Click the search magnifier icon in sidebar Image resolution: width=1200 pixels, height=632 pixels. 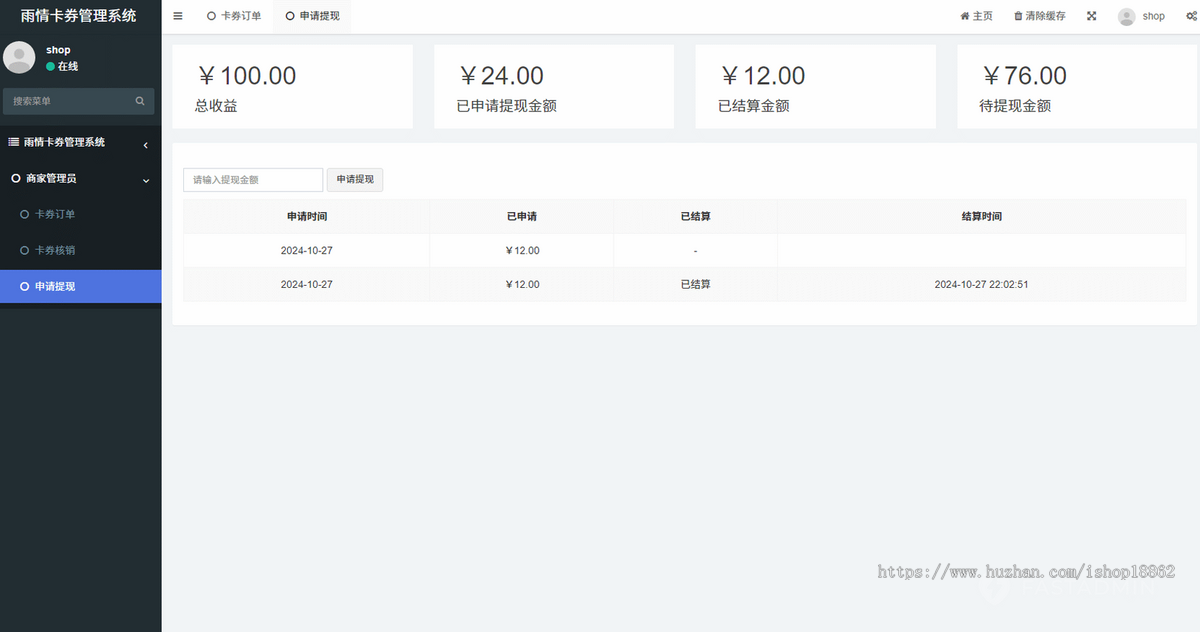pyautogui.click(x=139, y=101)
